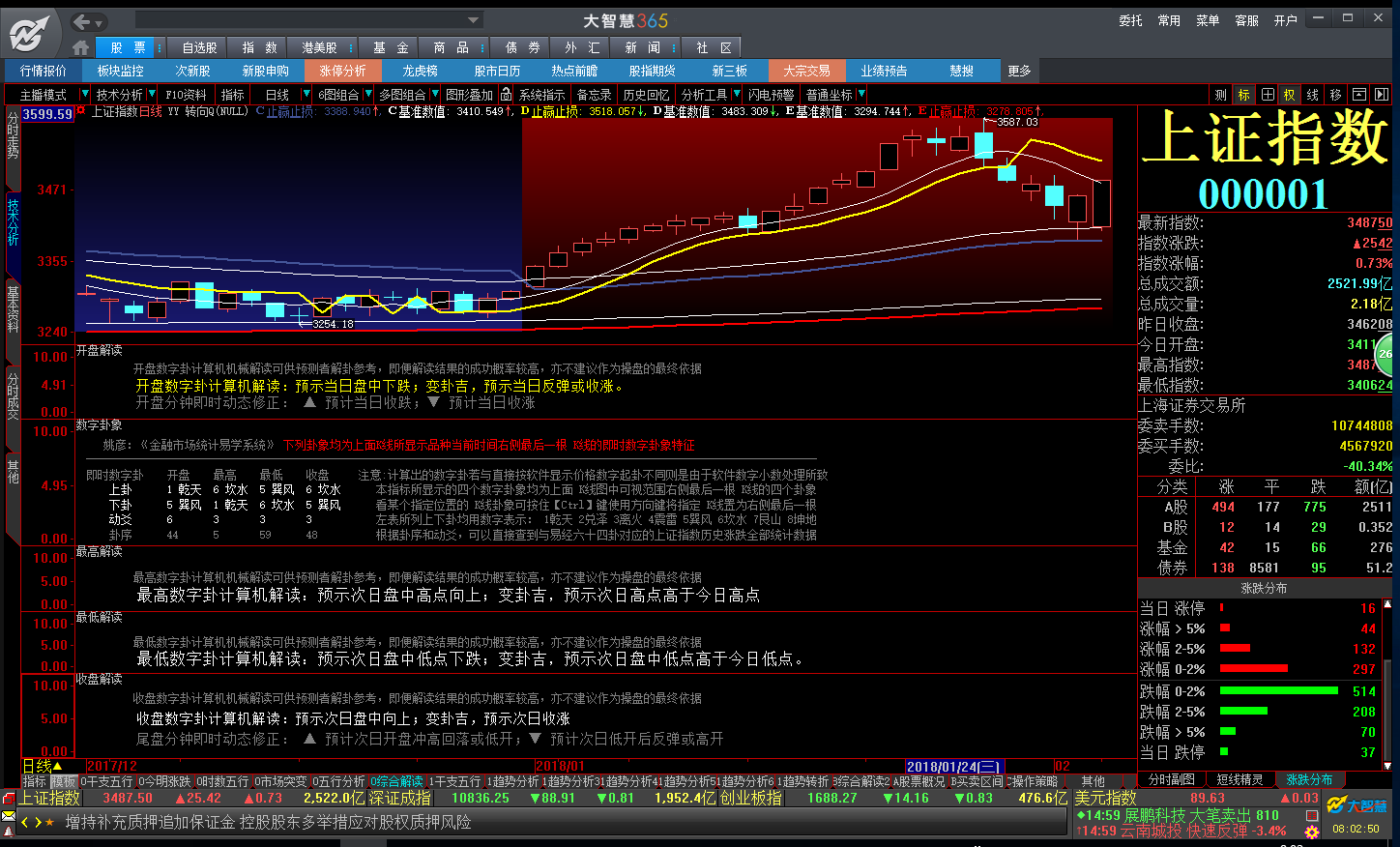Screen dimensions: 1400x847
Task: Open the home page house icon
Action: point(81,46)
